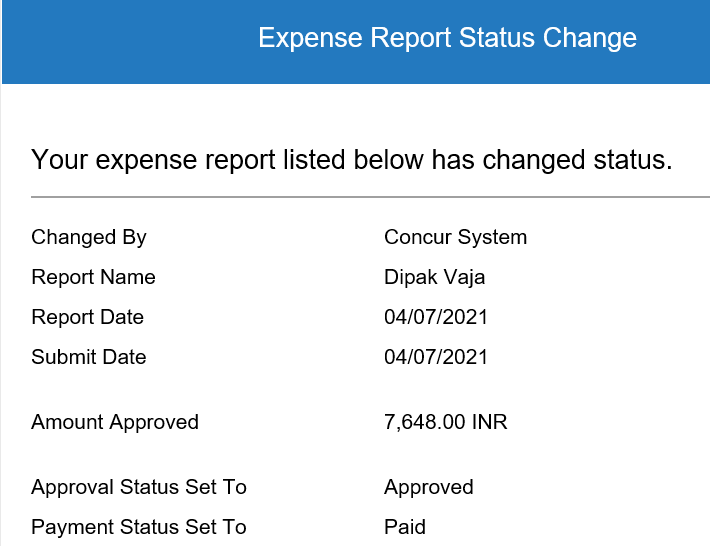Click the Submit Date value 04/07/2021
The width and height of the screenshot is (710, 546).
(436, 357)
